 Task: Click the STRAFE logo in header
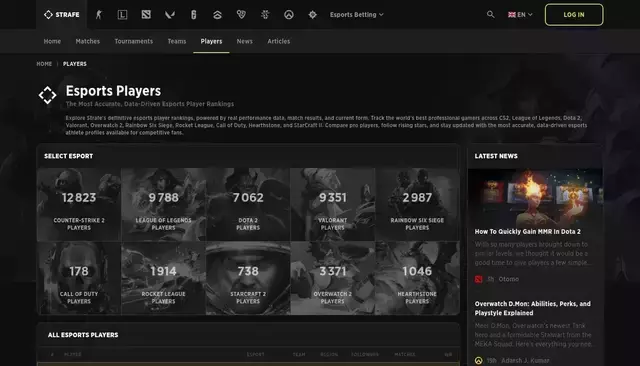click(62, 15)
